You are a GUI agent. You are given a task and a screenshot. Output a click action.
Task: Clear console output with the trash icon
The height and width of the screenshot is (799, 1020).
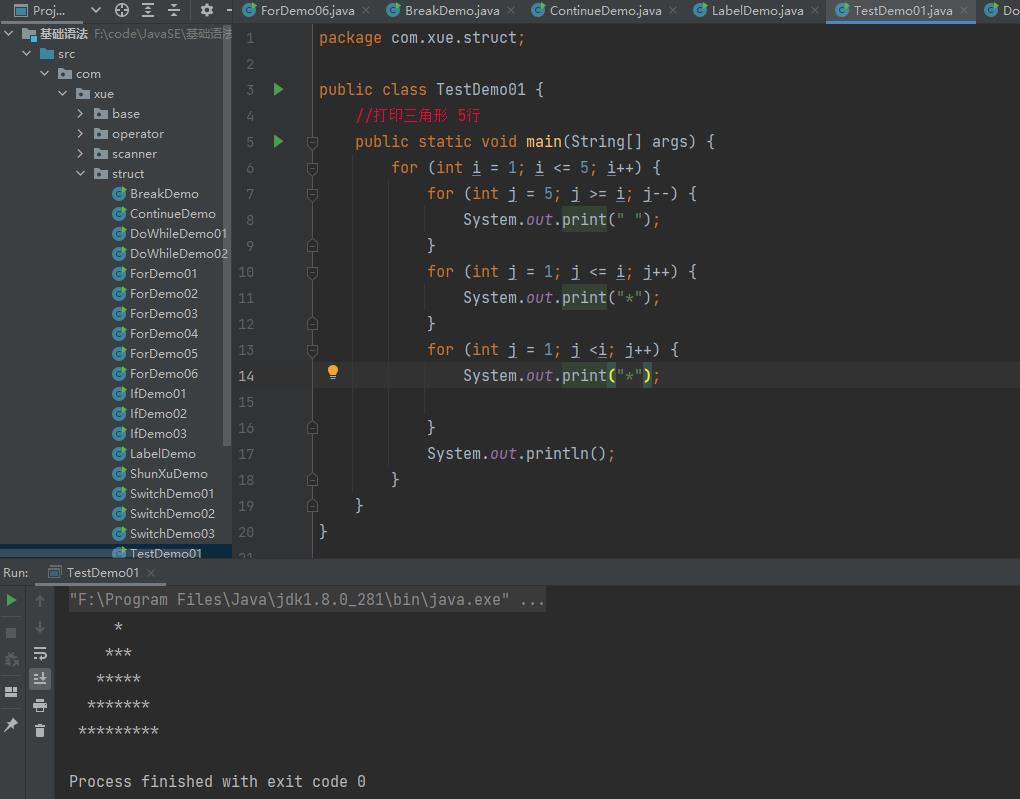click(40, 731)
